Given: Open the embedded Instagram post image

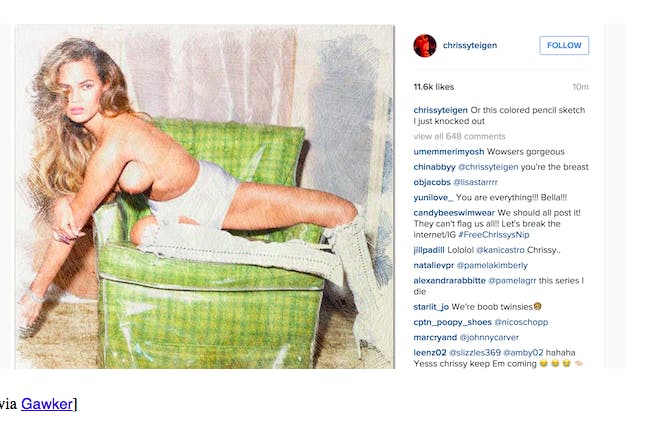Looking at the screenshot, I should coord(205,196).
